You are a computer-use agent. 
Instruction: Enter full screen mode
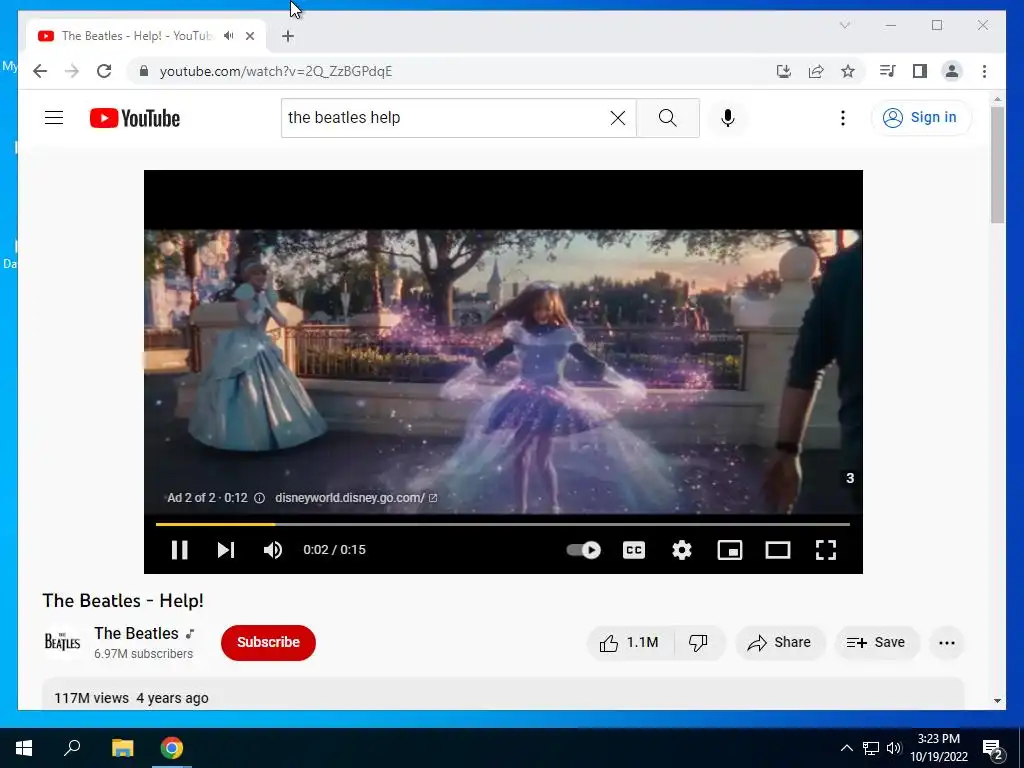826,550
